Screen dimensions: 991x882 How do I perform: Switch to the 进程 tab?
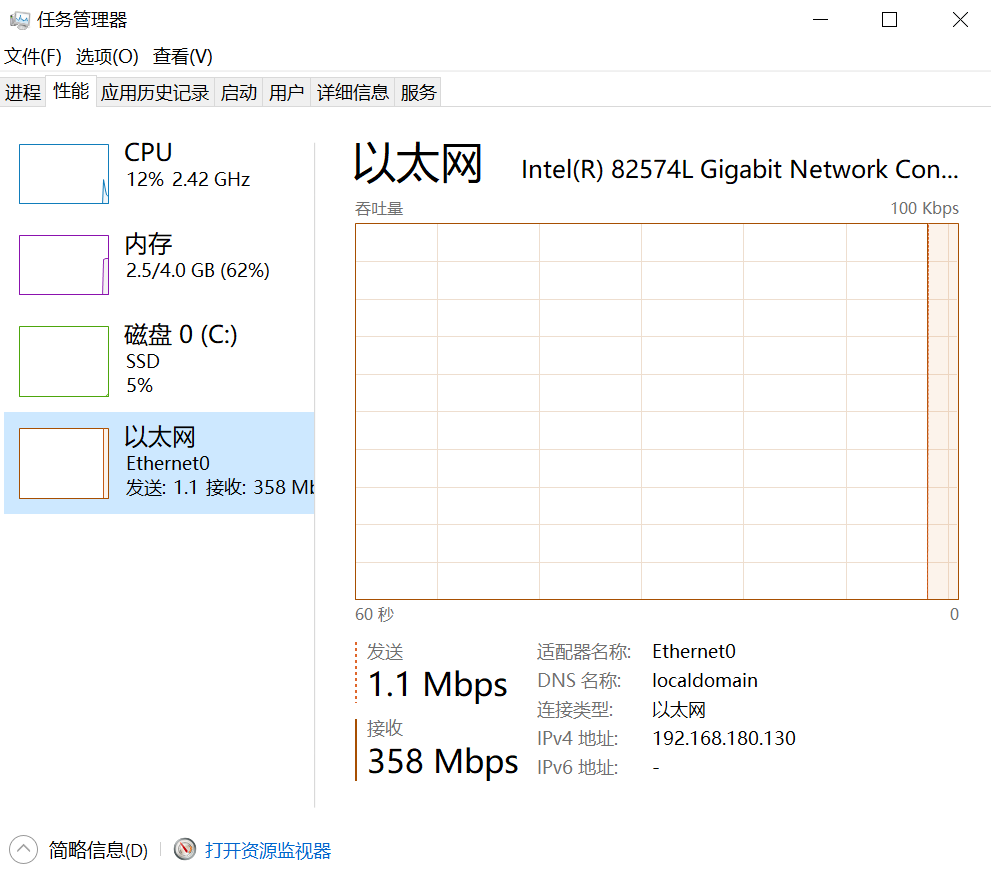click(x=23, y=93)
